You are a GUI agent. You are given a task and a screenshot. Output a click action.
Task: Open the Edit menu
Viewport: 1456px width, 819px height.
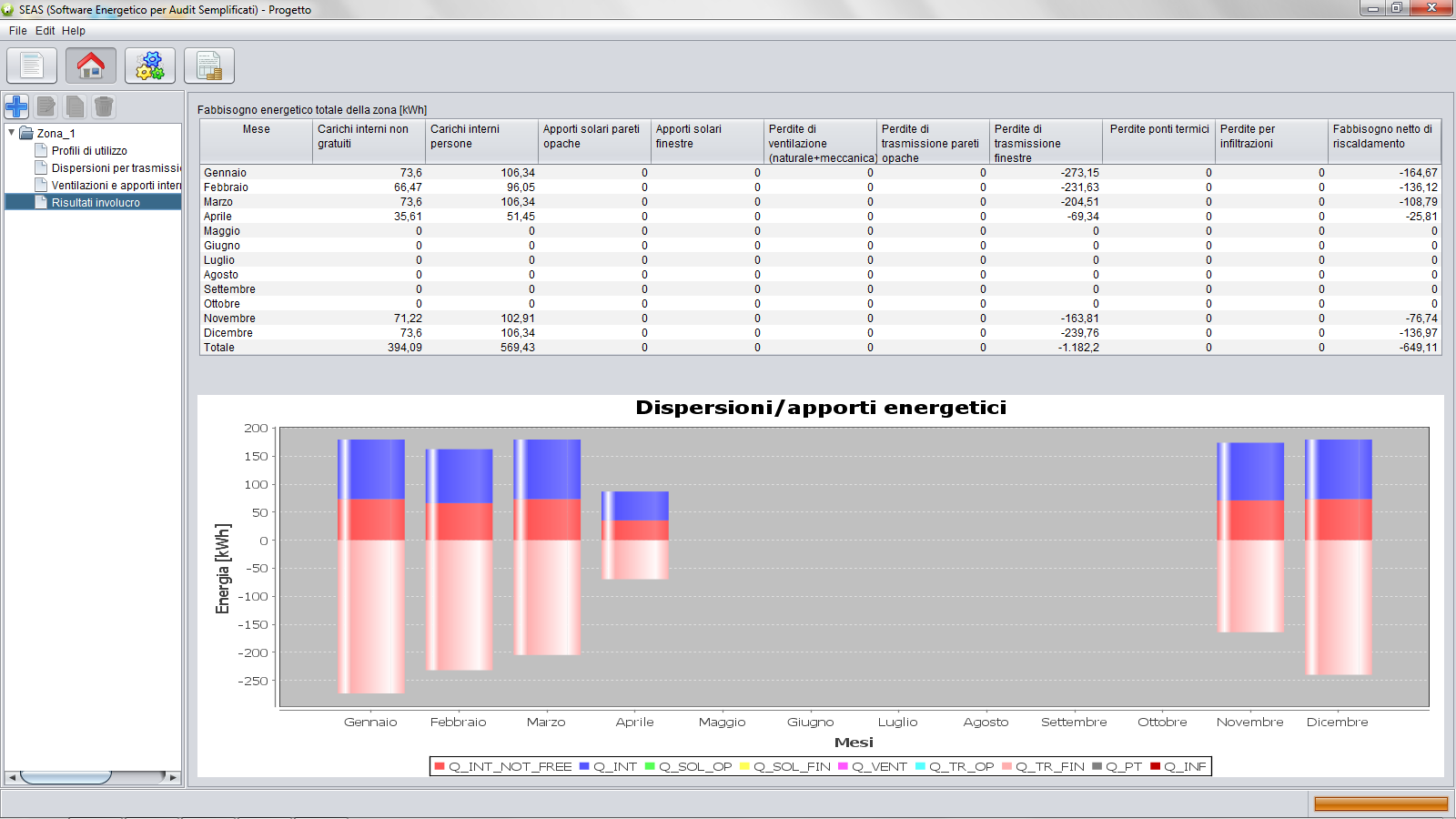45,31
